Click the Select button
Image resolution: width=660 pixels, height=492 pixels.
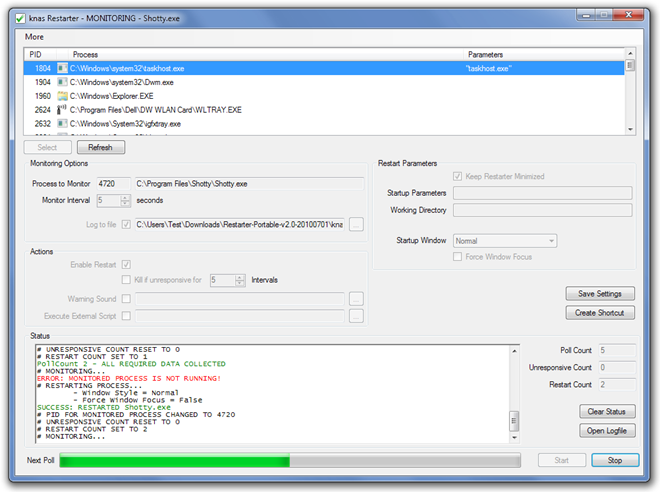coord(47,147)
